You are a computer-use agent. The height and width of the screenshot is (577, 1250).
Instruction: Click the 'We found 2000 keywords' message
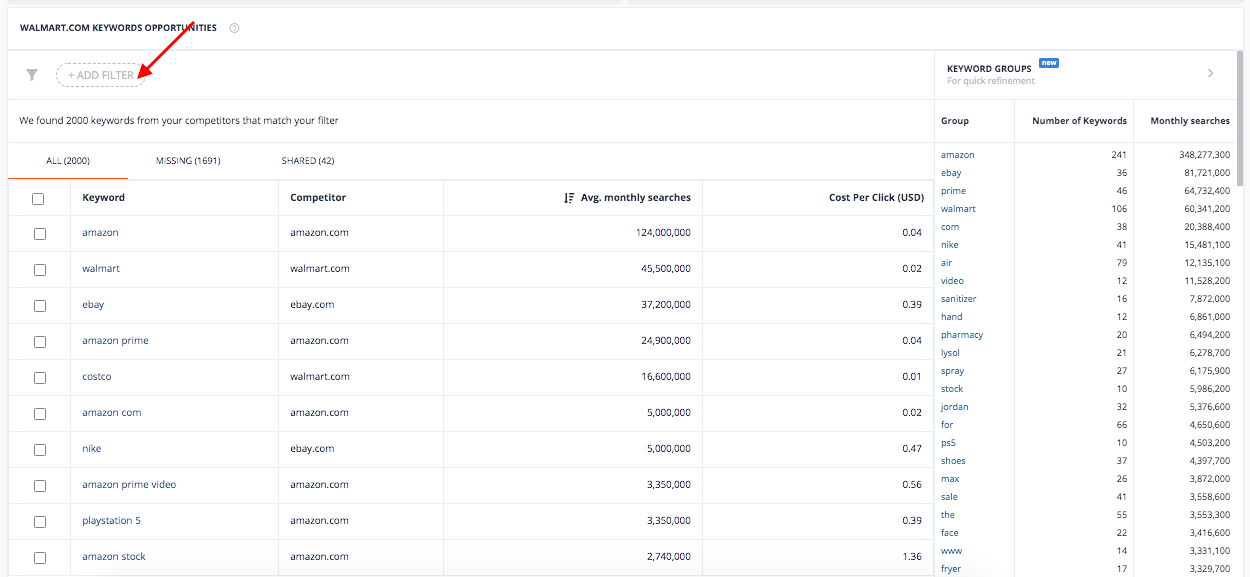(x=179, y=121)
